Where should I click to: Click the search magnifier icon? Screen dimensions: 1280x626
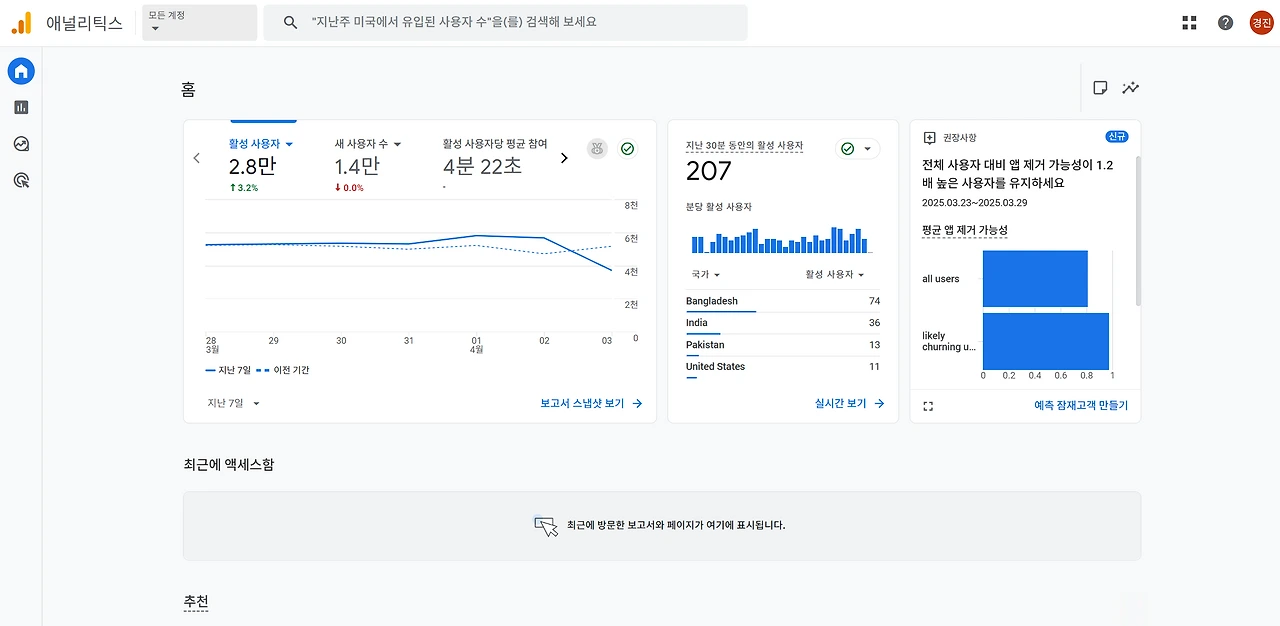(290, 22)
